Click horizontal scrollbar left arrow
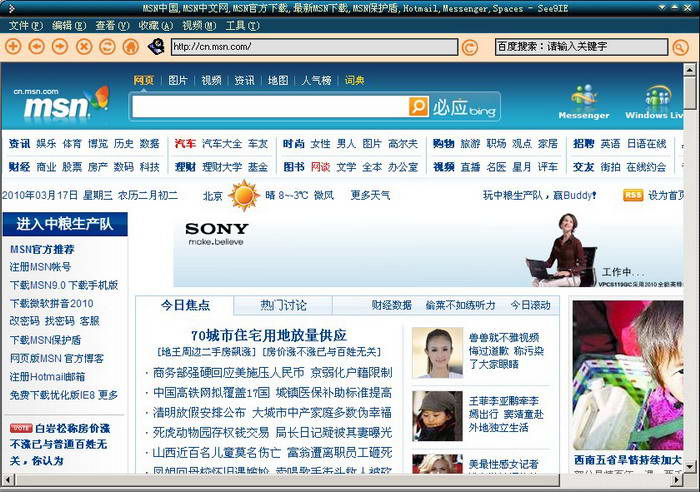The image size is (700, 492). 8,480
